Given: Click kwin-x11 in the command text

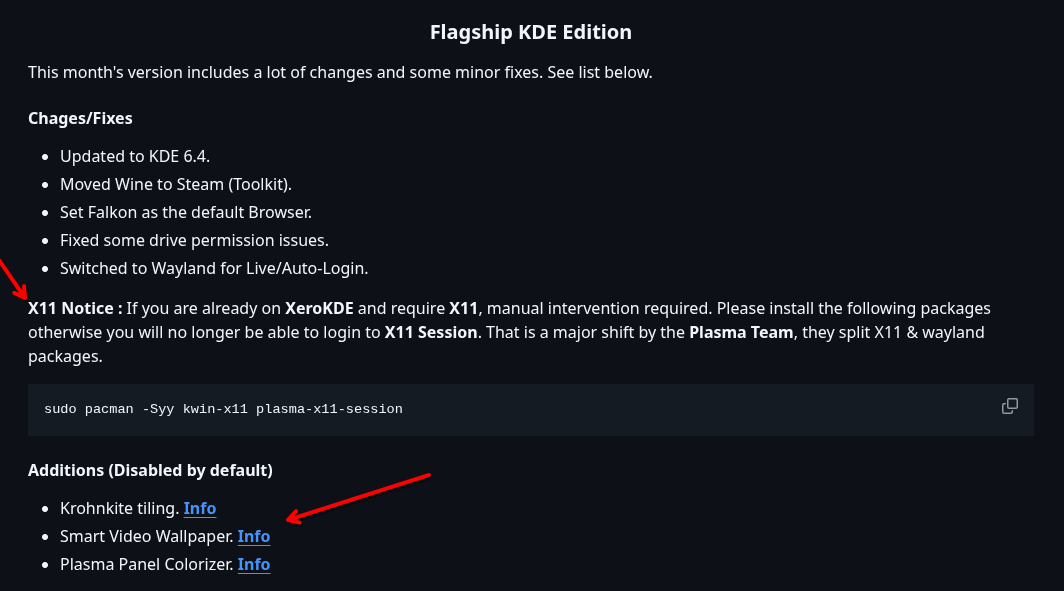Looking at the screenshot, I should click(215, 409).
